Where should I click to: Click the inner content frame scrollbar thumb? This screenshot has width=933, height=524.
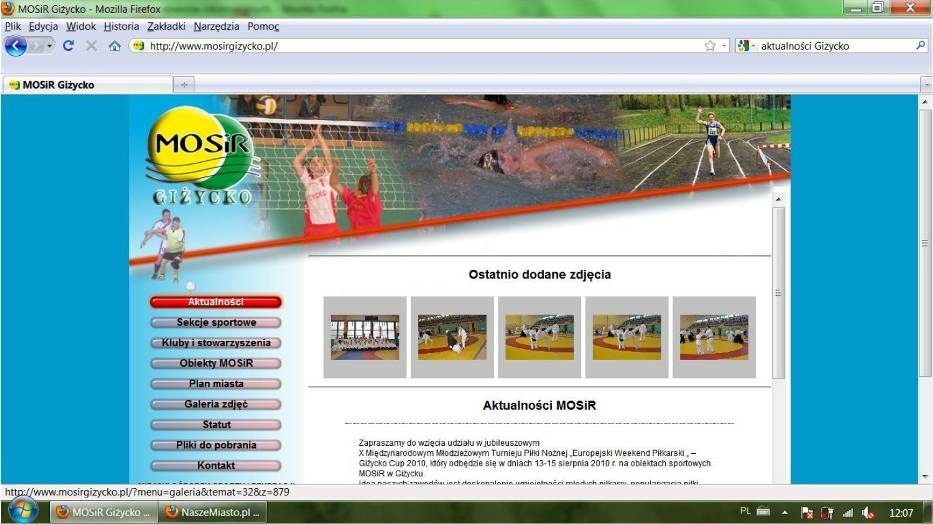coord(778,293)
